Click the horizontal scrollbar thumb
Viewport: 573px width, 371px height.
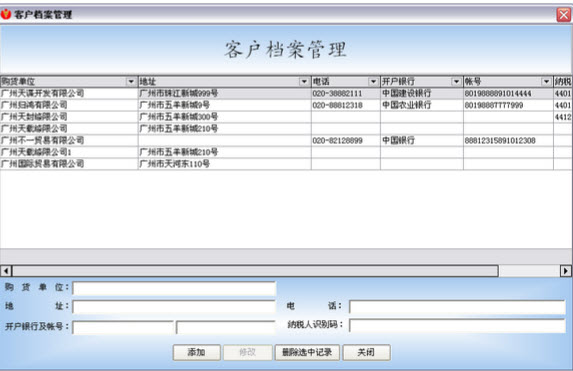coord(255,271)
